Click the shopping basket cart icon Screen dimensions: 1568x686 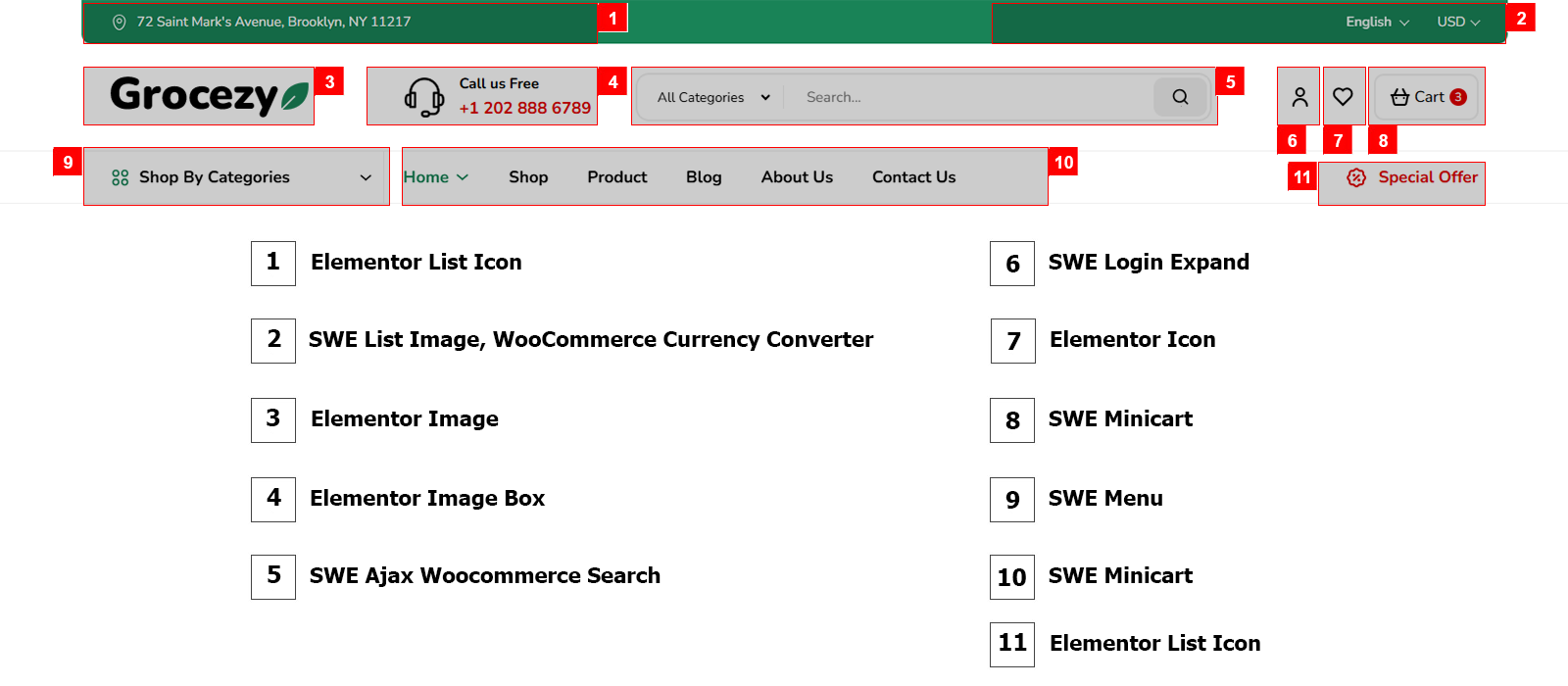1399,97
